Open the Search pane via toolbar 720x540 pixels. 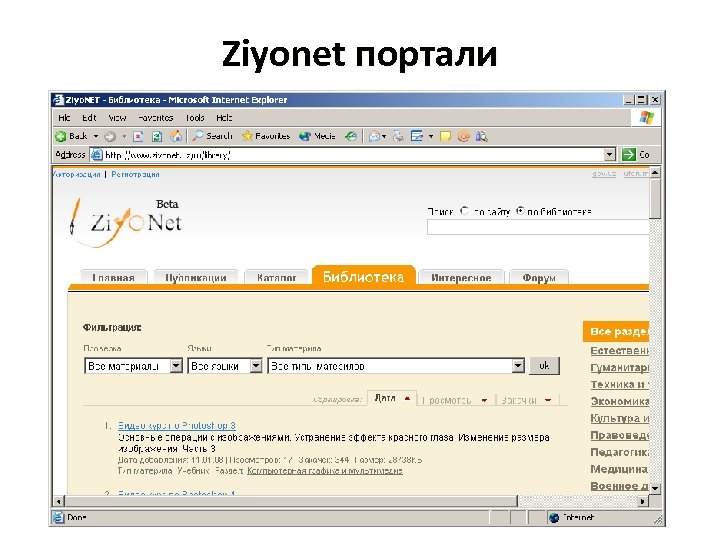(213, 136)
